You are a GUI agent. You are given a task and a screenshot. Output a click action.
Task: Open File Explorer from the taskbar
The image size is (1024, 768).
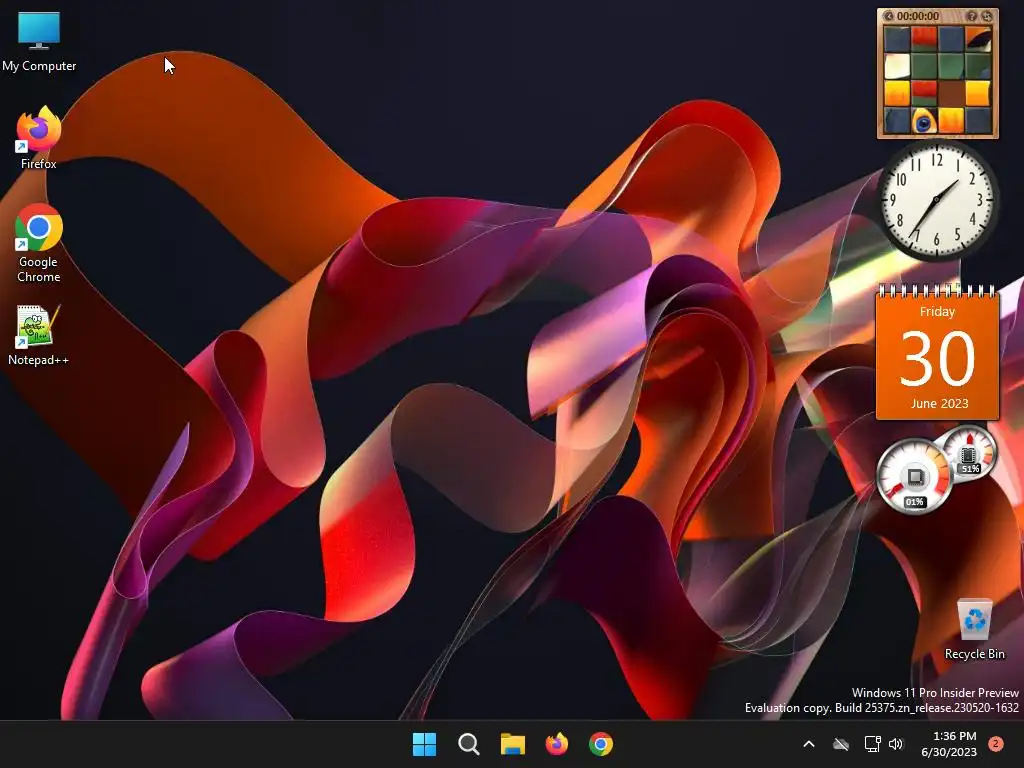[513, 744]
